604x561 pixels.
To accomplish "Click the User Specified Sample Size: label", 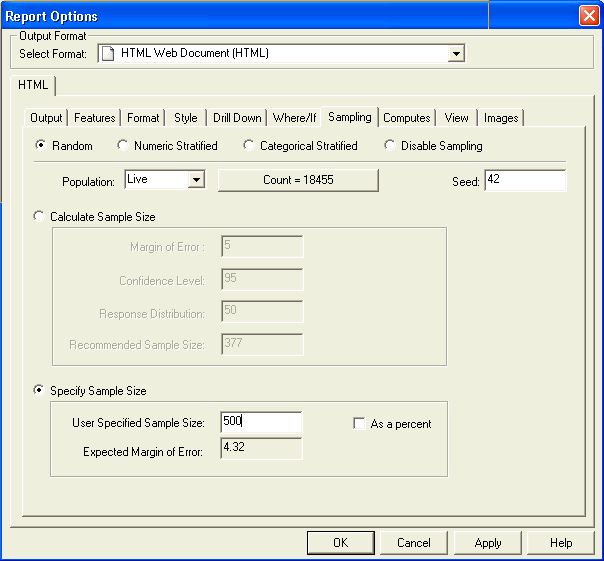I will pyautogui.click(x=138, y=423).
